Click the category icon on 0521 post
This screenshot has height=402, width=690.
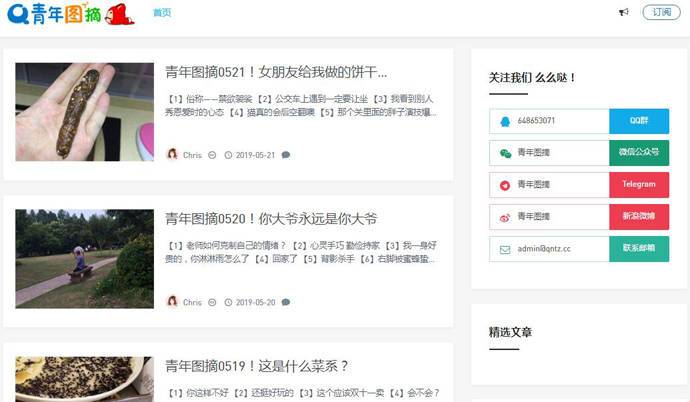point(212,155)
